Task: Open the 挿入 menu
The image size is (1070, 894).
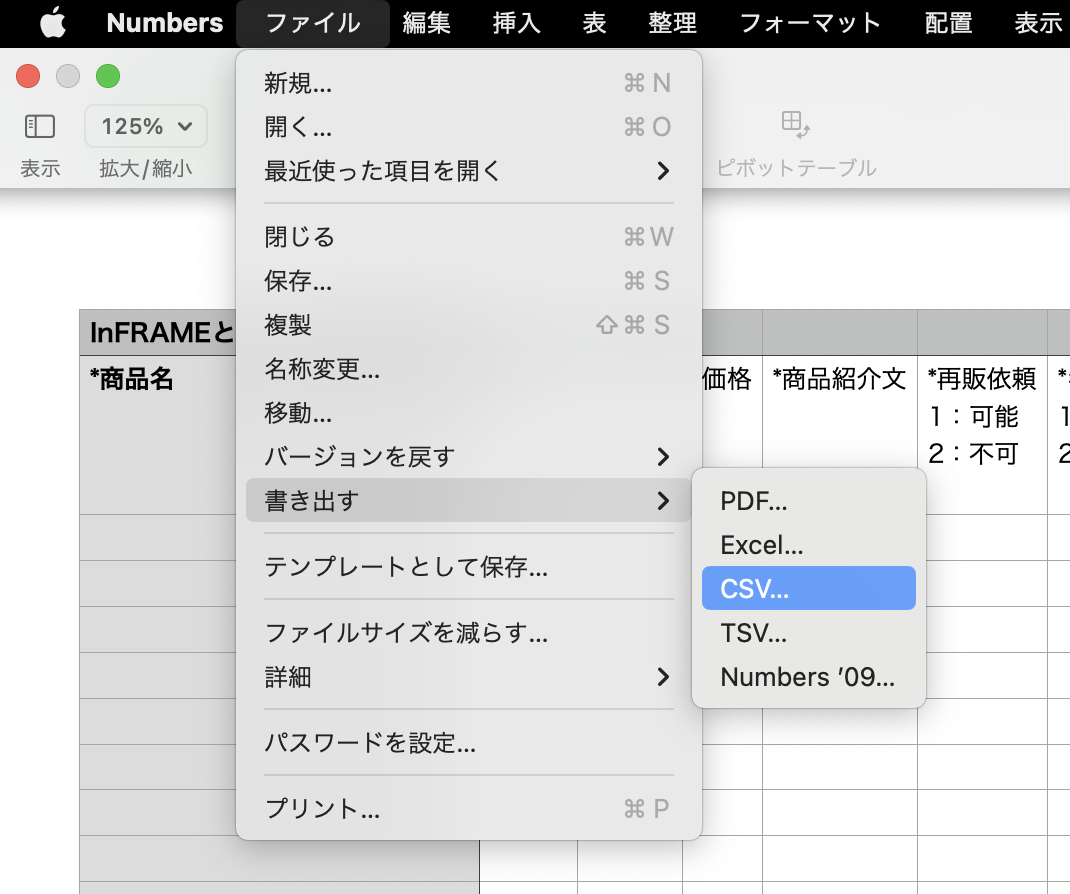Action: (x=515, y=23)
